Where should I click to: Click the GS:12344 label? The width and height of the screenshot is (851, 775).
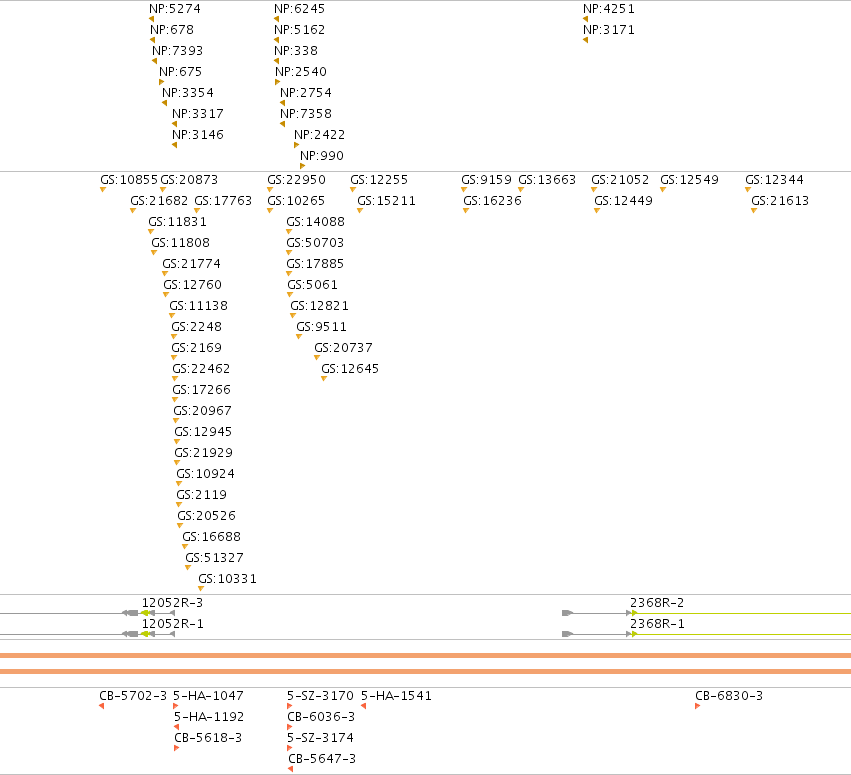pos(774,180)
